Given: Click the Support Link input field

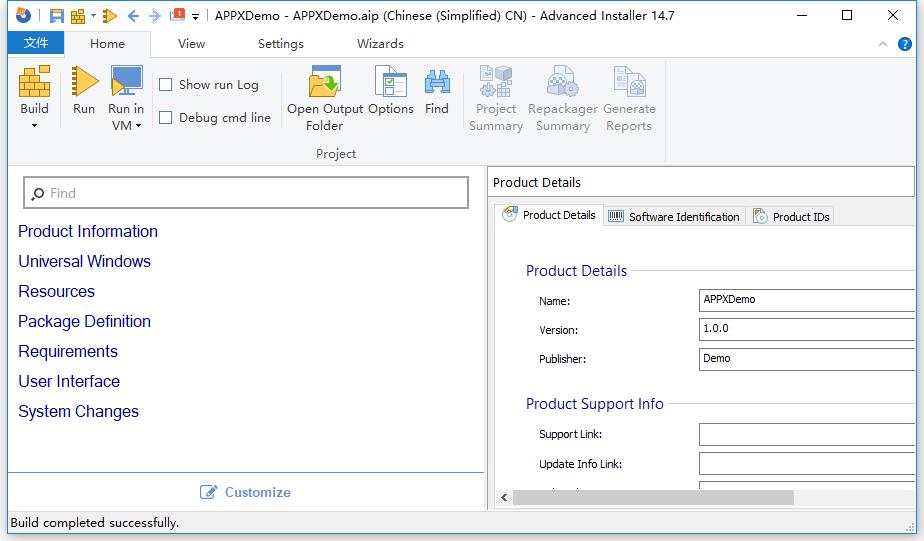Looking at the screenshot, I should [x=807, y=434].
